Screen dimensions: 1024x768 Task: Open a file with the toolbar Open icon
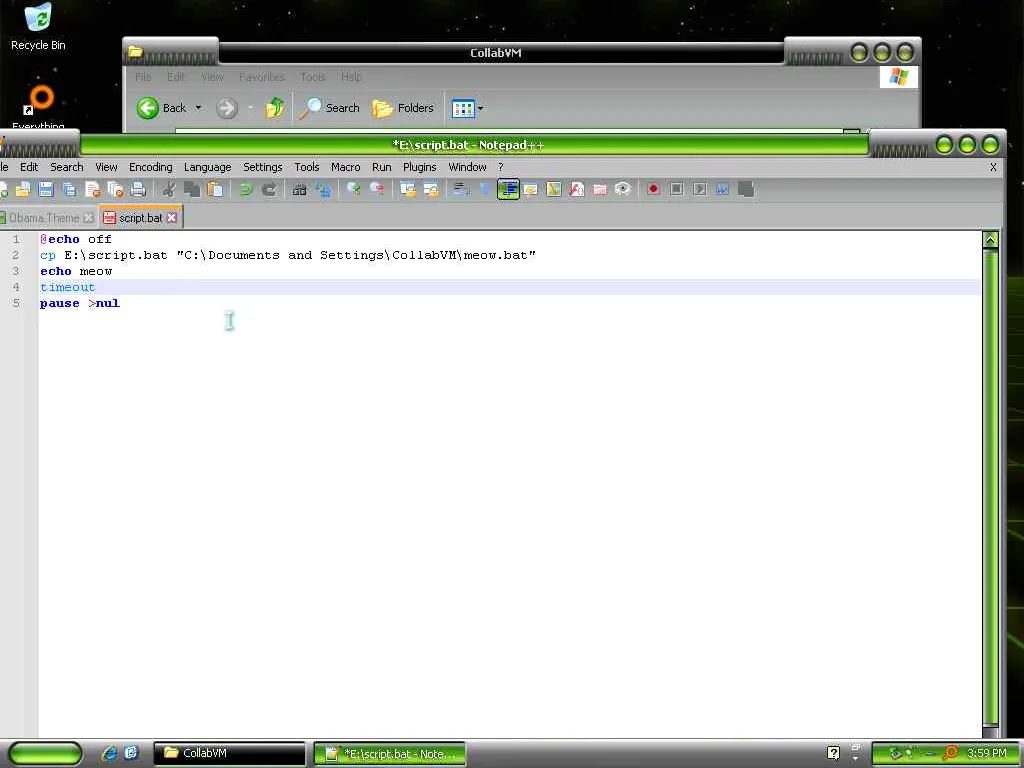point(23,189)
